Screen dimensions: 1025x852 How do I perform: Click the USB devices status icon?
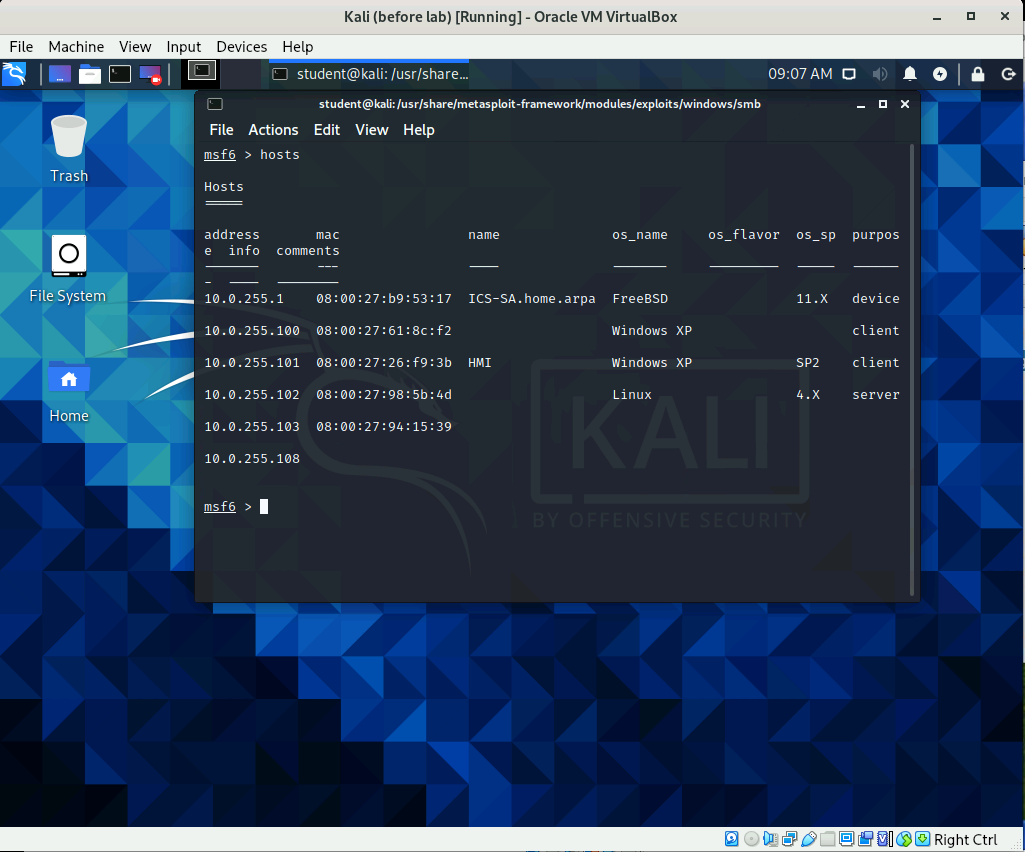tap(809, 839)
